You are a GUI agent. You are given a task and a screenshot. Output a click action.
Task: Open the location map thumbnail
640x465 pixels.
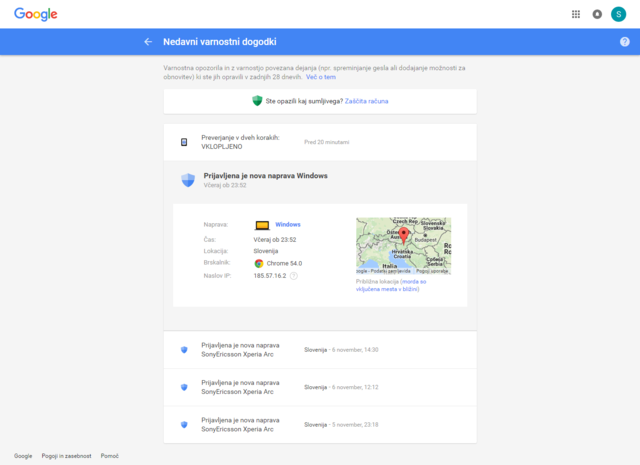coord(404,246)
